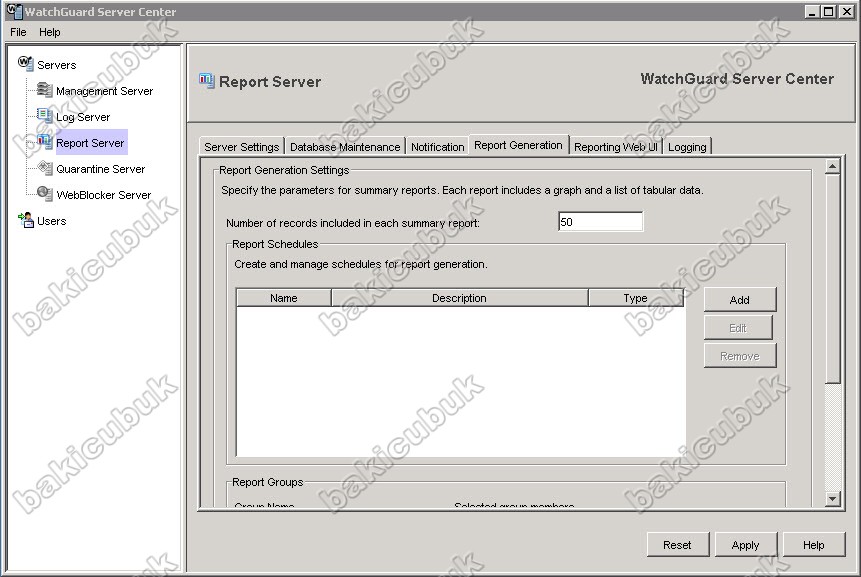The width and height of the screenshot is (861, 577).
Task: Select the Users node in the tree
Action: coord(52,221)
